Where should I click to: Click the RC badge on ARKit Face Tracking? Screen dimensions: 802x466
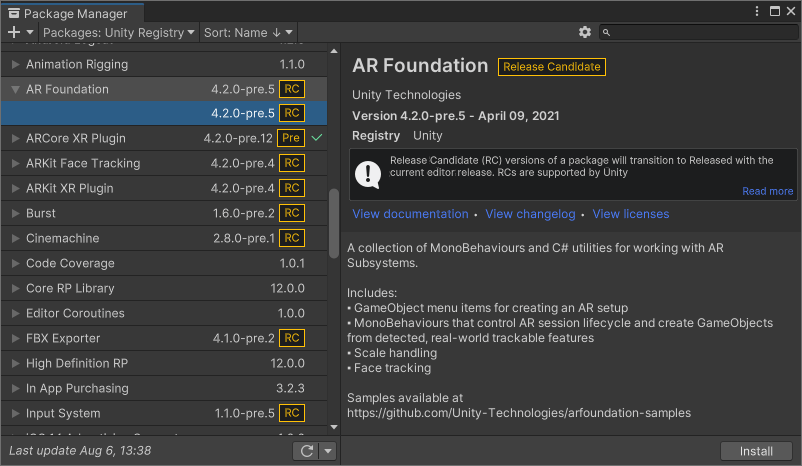click(x=292, y=163)
